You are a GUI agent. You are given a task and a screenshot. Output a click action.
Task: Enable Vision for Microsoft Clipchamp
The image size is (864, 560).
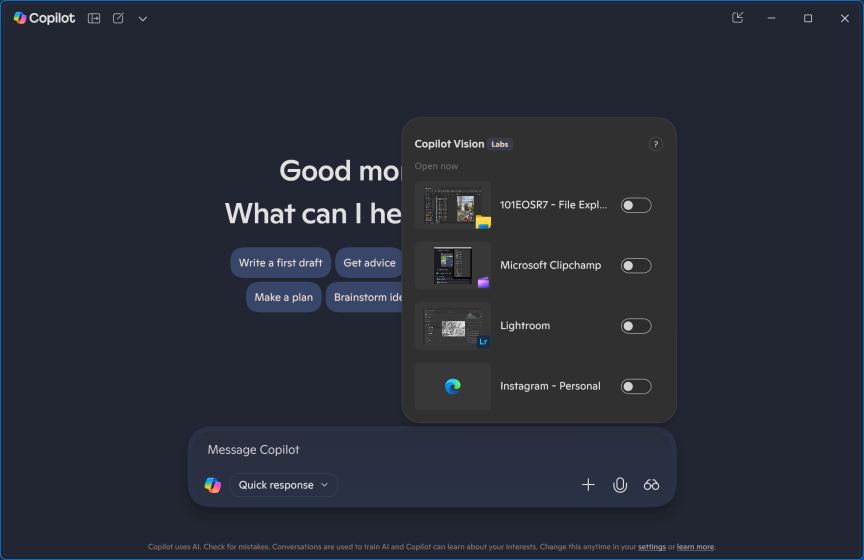(636, 266)
